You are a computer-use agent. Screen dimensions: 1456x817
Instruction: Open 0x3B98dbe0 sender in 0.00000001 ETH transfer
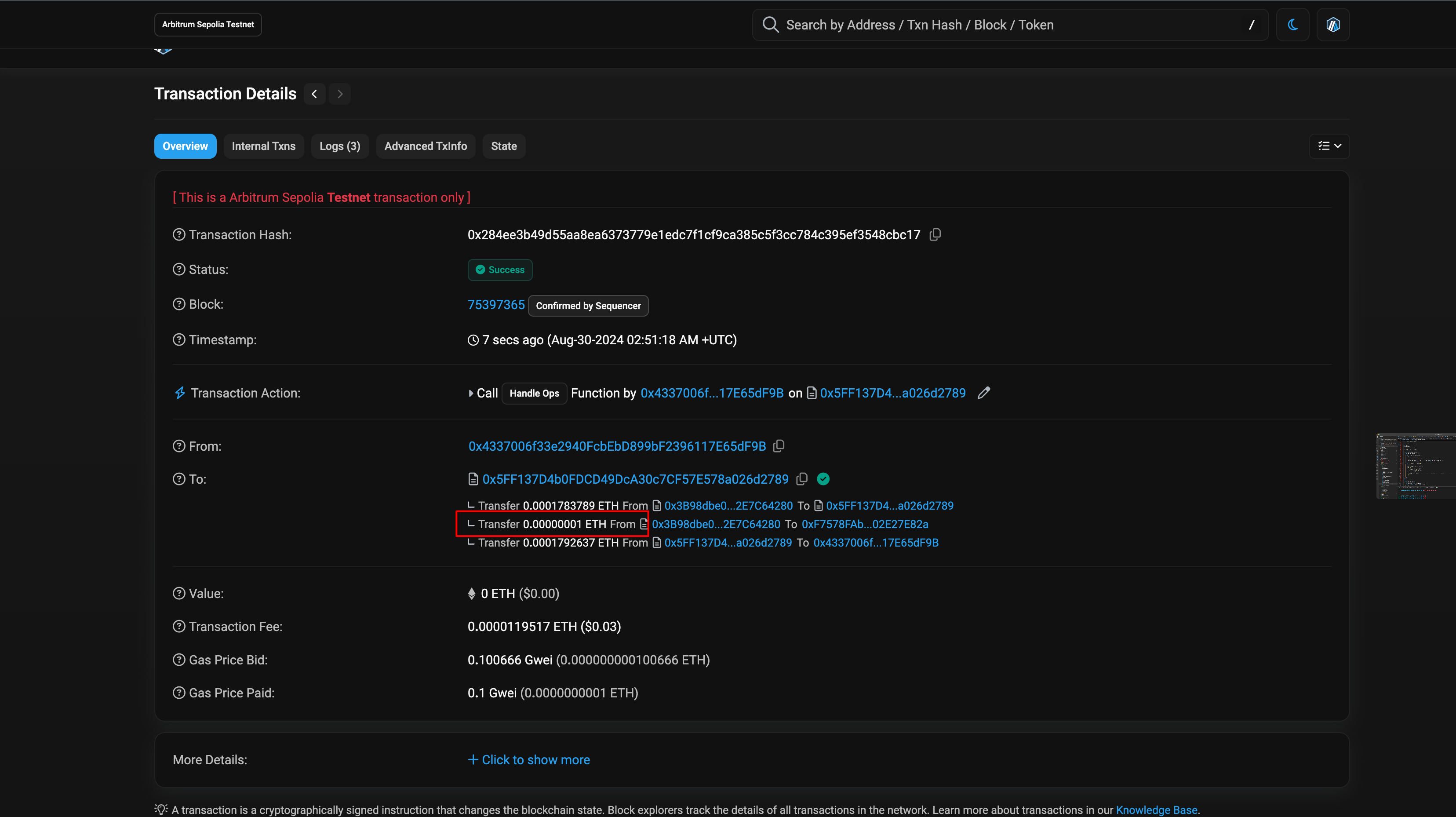point(716,524)
